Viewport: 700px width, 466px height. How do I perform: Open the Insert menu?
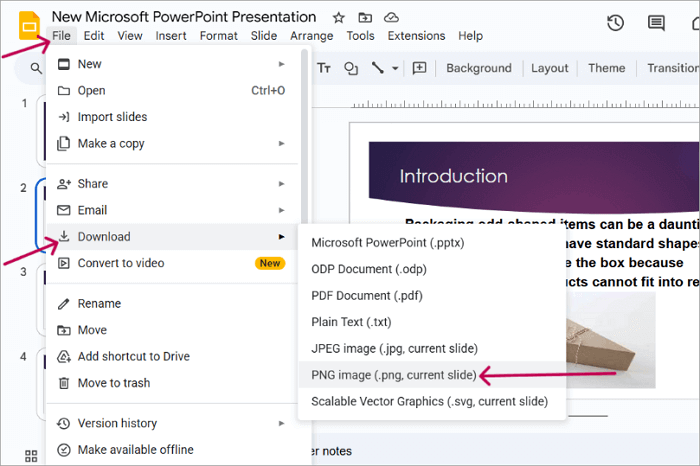tap(171, 36)
